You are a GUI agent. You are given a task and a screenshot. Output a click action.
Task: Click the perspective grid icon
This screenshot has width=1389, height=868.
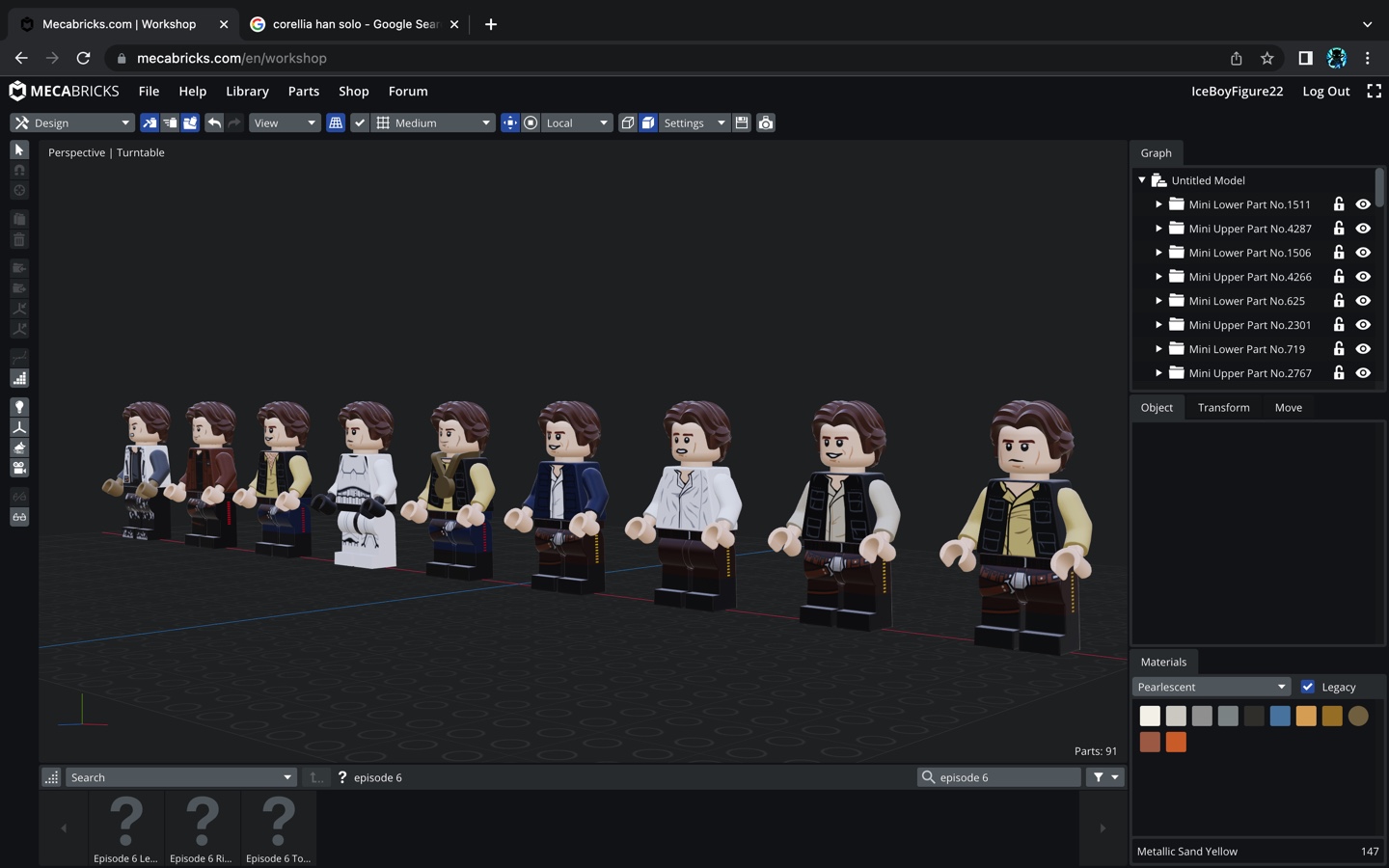[336, 122]
